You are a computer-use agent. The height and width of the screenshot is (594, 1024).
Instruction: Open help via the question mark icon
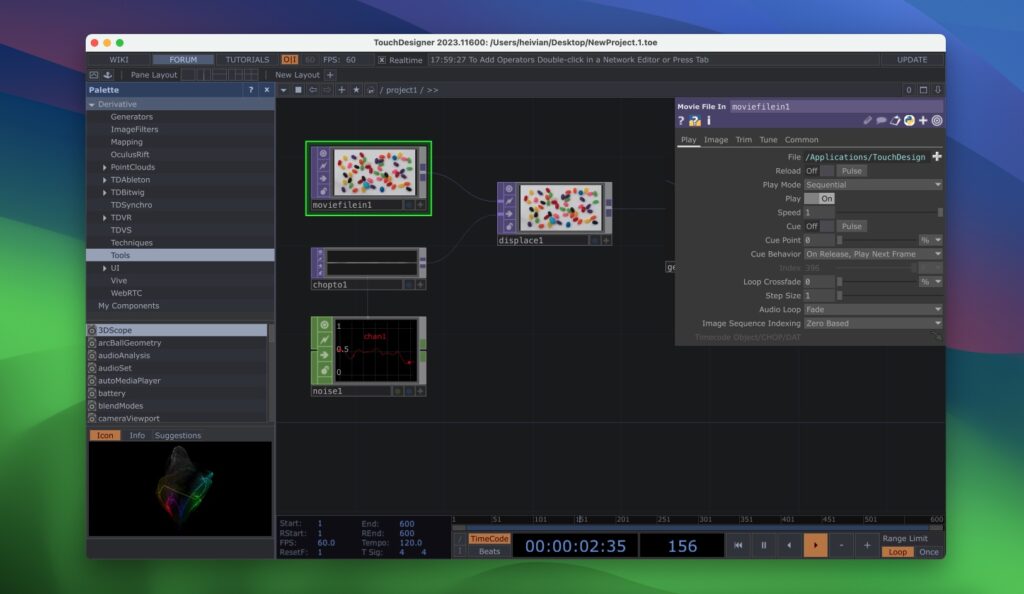[x=682, y=121]
